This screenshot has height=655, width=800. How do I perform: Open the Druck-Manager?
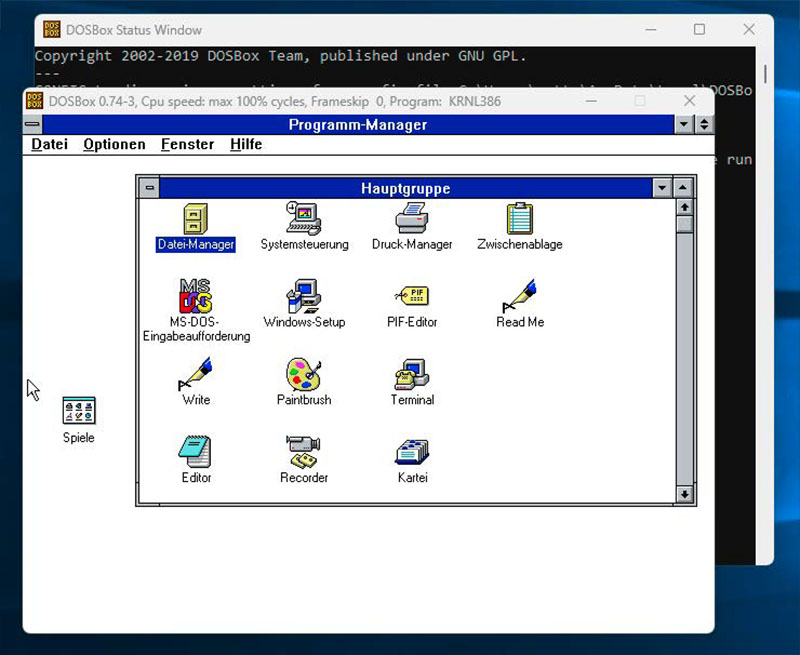click(x=411, y=217)
